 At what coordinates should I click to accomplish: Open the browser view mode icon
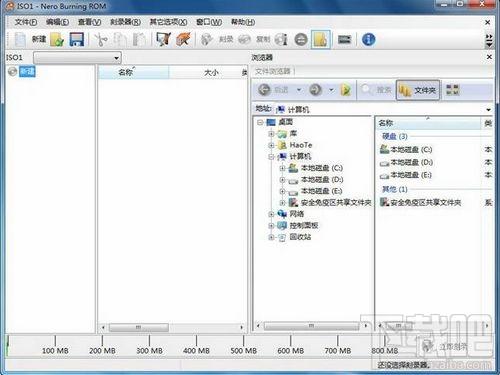point(453,90)
